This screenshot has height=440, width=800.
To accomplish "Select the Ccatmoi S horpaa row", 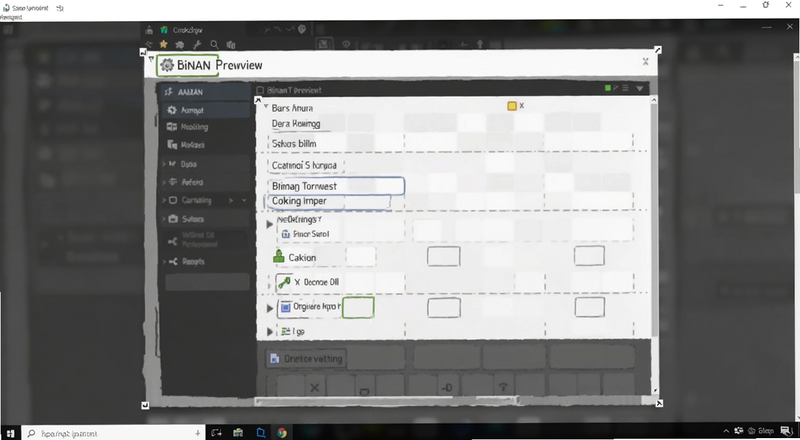I will point(304,165).
